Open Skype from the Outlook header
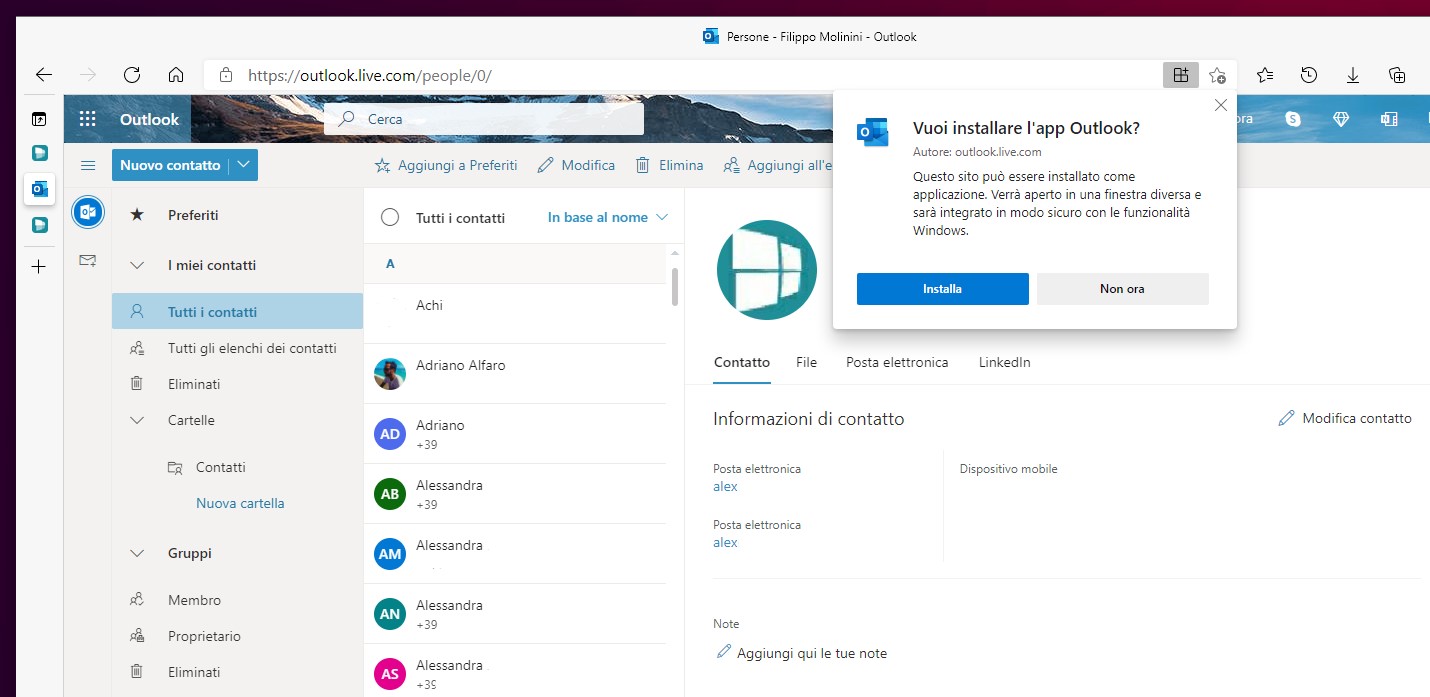 tap(1293, 119)
